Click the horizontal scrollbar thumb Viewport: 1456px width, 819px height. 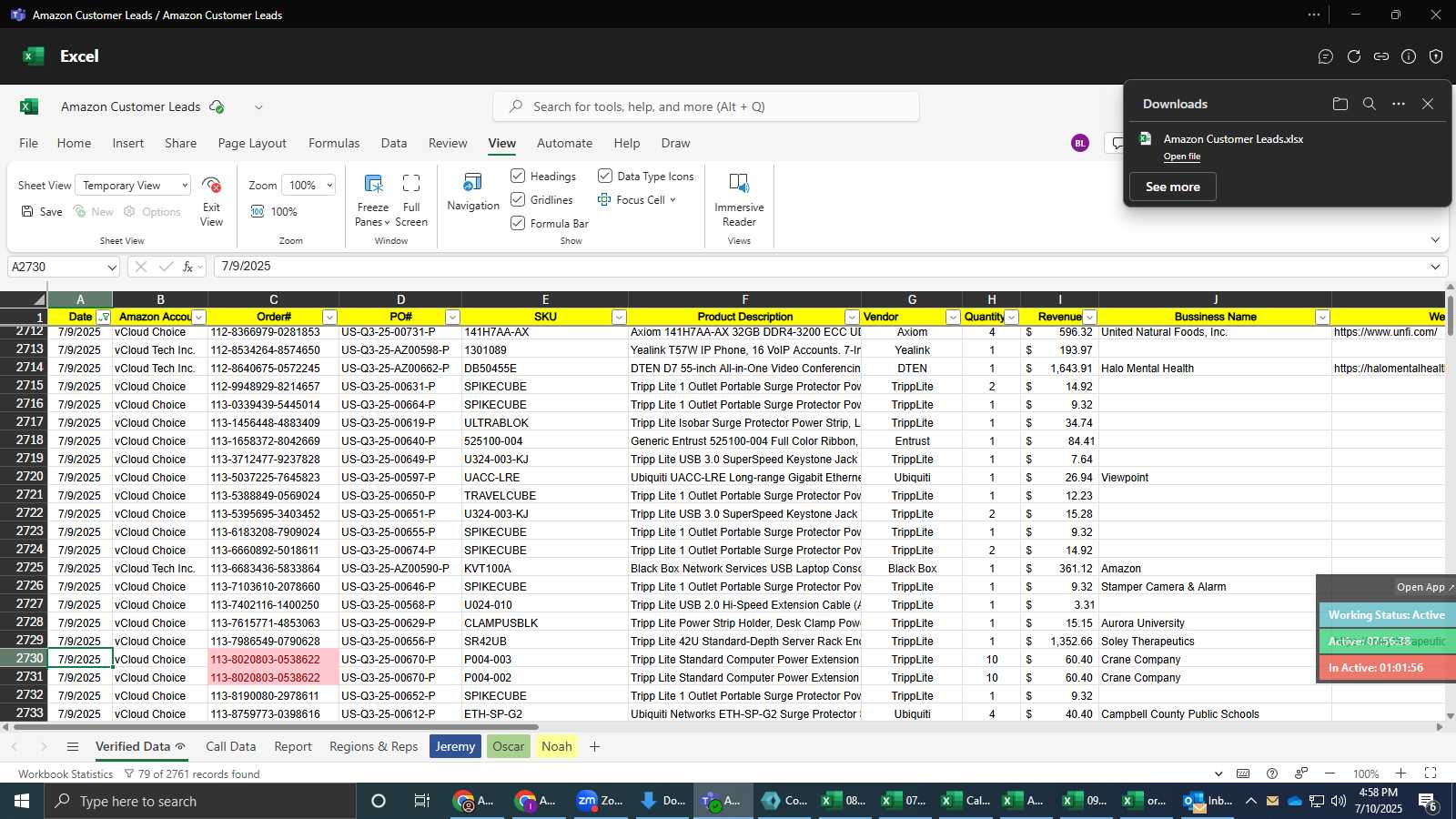click(274, 727)
